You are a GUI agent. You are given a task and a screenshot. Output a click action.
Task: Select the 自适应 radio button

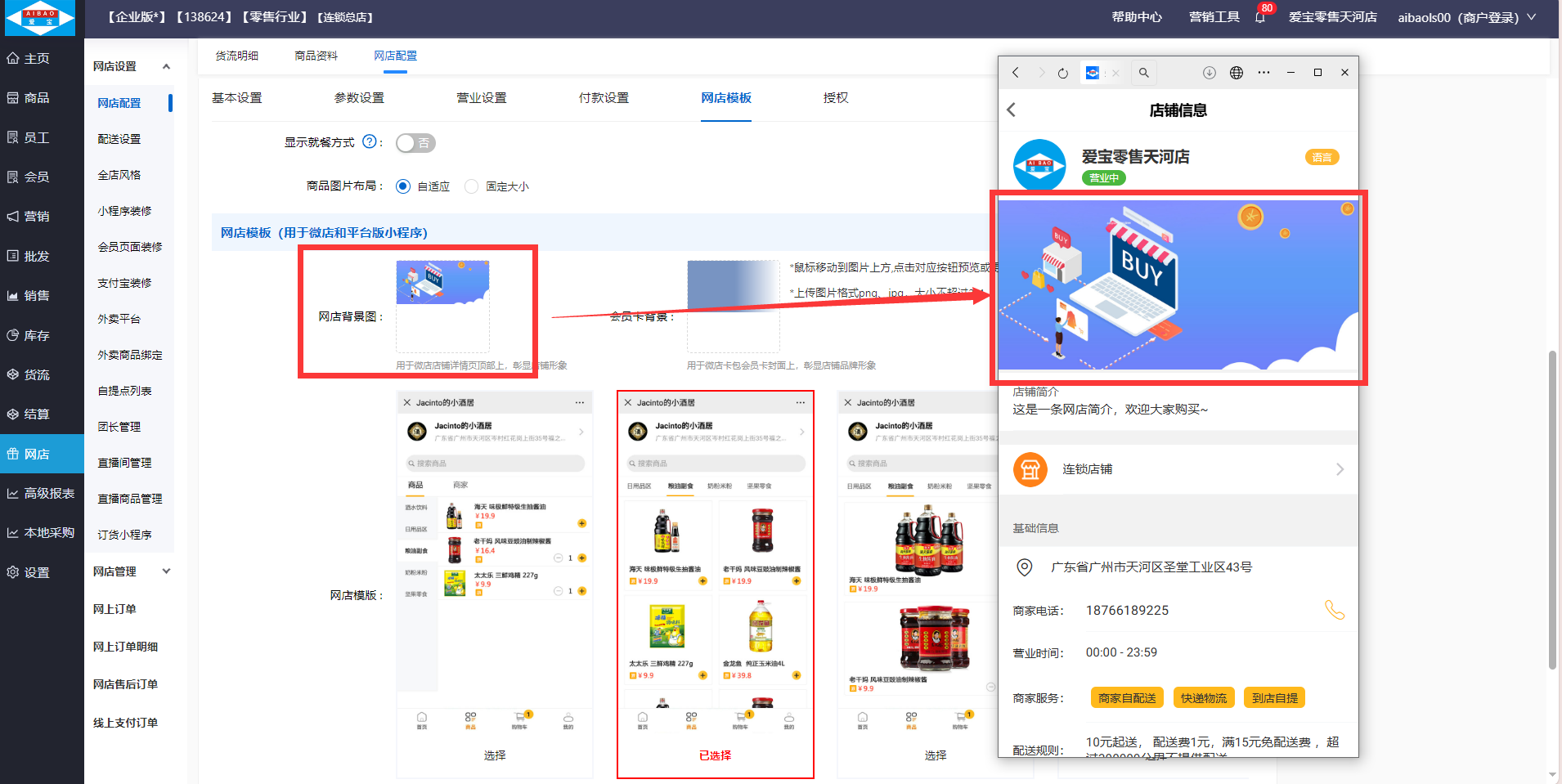point(403,186)
